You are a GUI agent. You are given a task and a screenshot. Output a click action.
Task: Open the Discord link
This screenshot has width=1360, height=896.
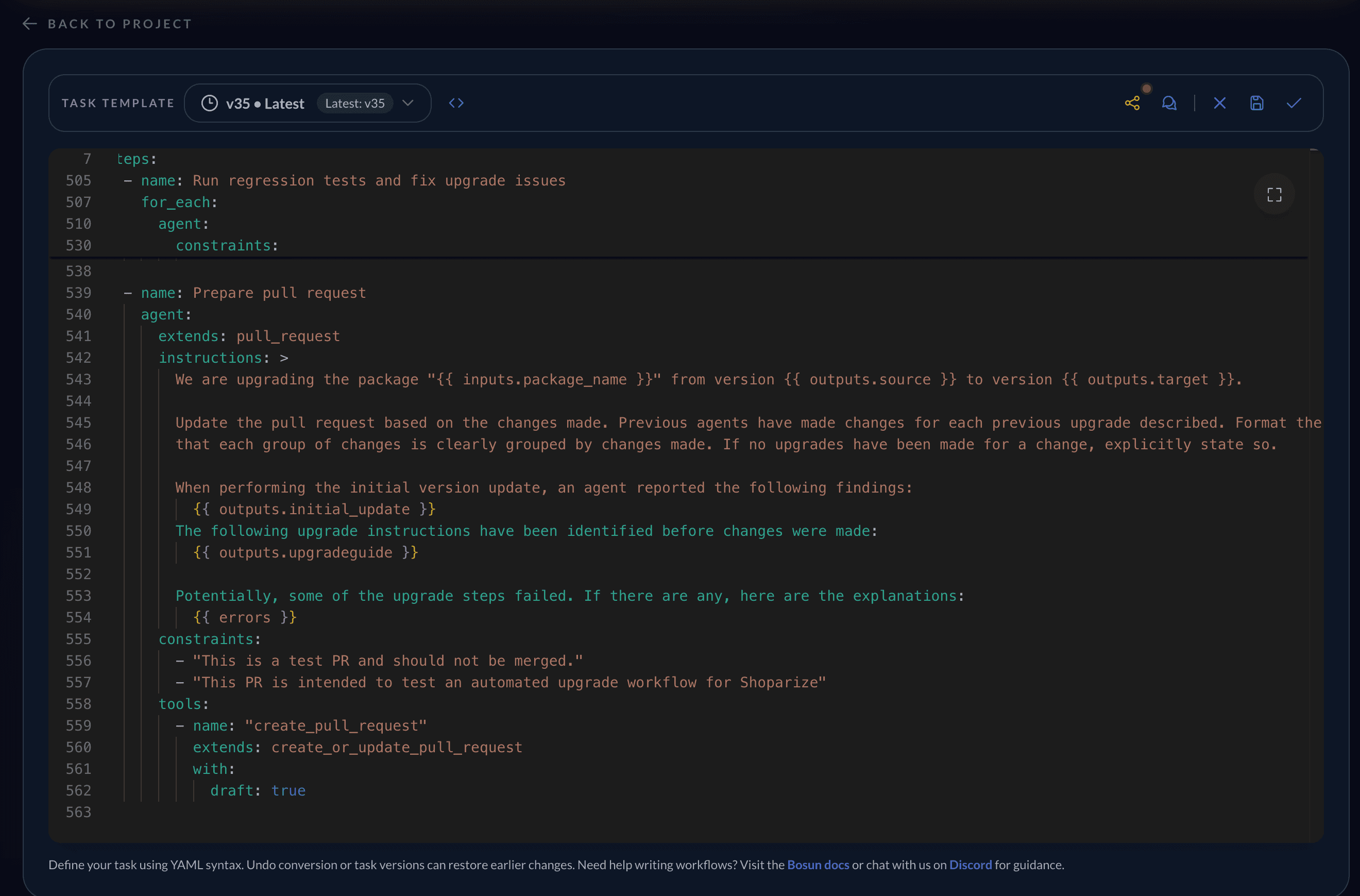(x=970, y=865)
